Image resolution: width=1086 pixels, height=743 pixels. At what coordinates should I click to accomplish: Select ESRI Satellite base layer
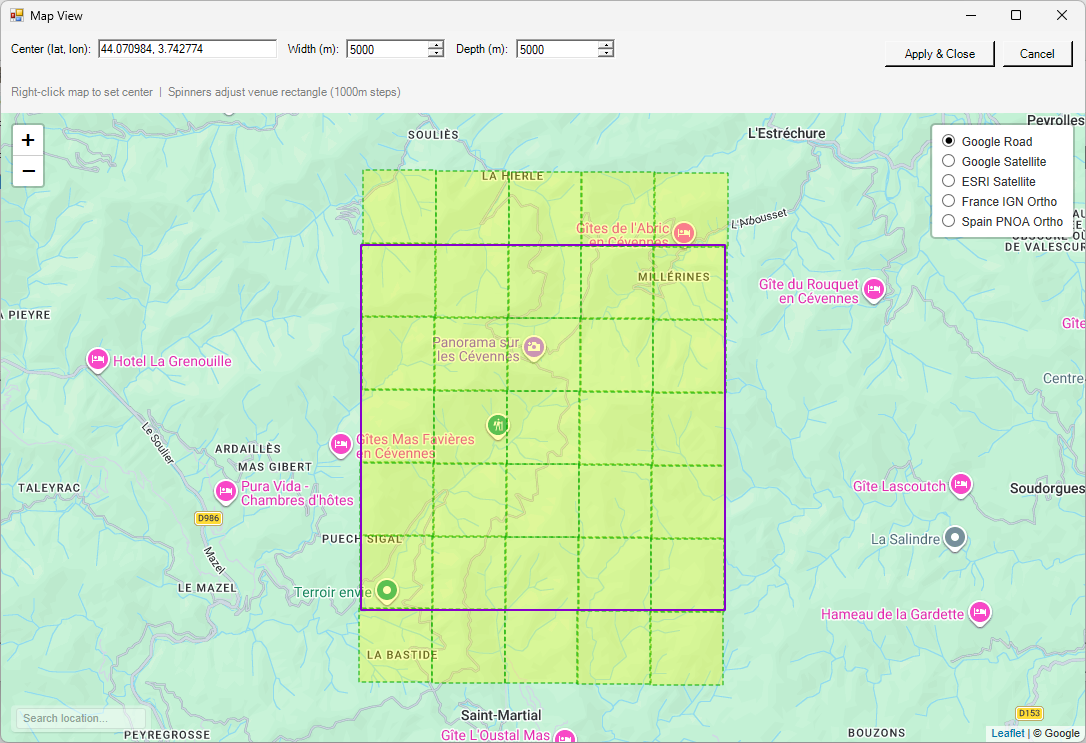click(949, 181)
